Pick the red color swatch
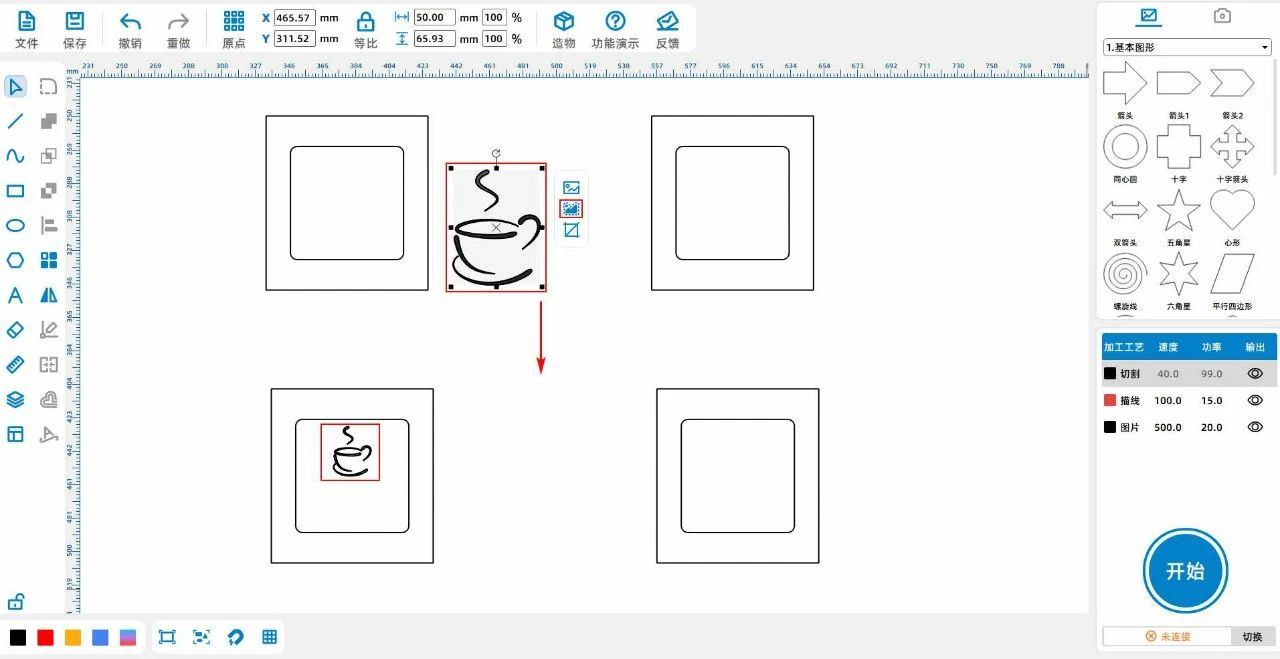 (x=45, y=637)
